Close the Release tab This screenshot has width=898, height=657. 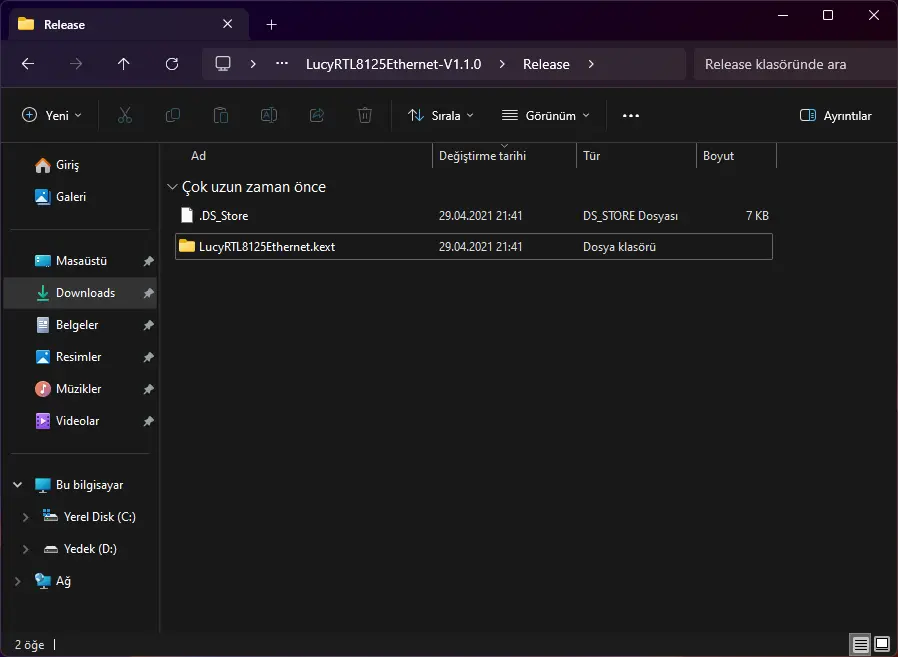tap(227, 24)
